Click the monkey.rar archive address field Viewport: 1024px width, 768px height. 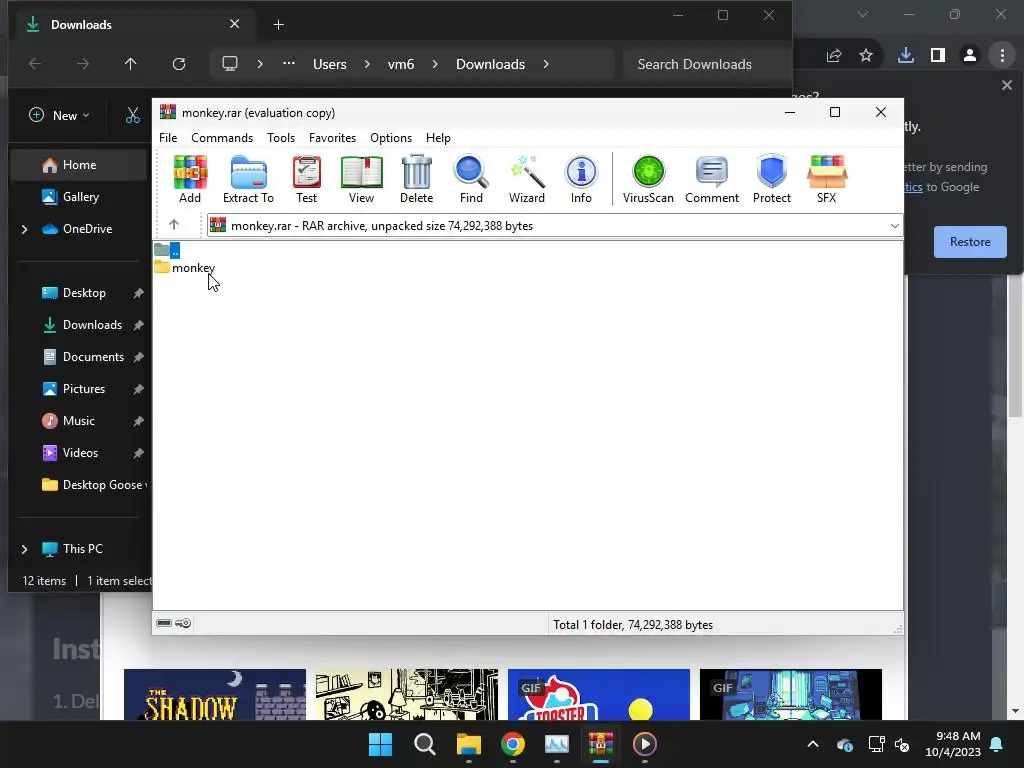[554, 225]
